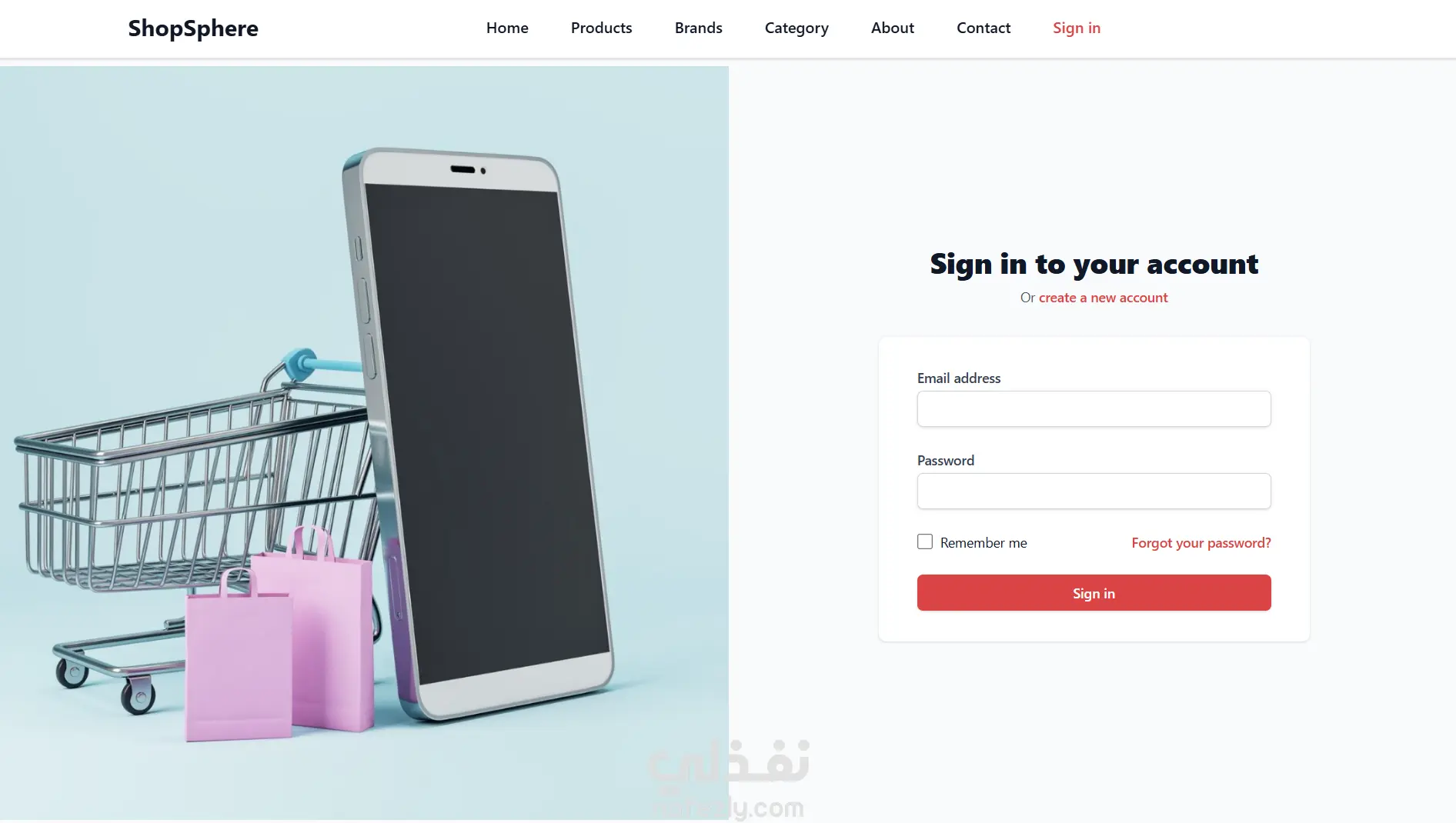This screenshot has width=1456, height=823.
Task: Tick the Remember me checkbox
Action: tap(925, 541)
